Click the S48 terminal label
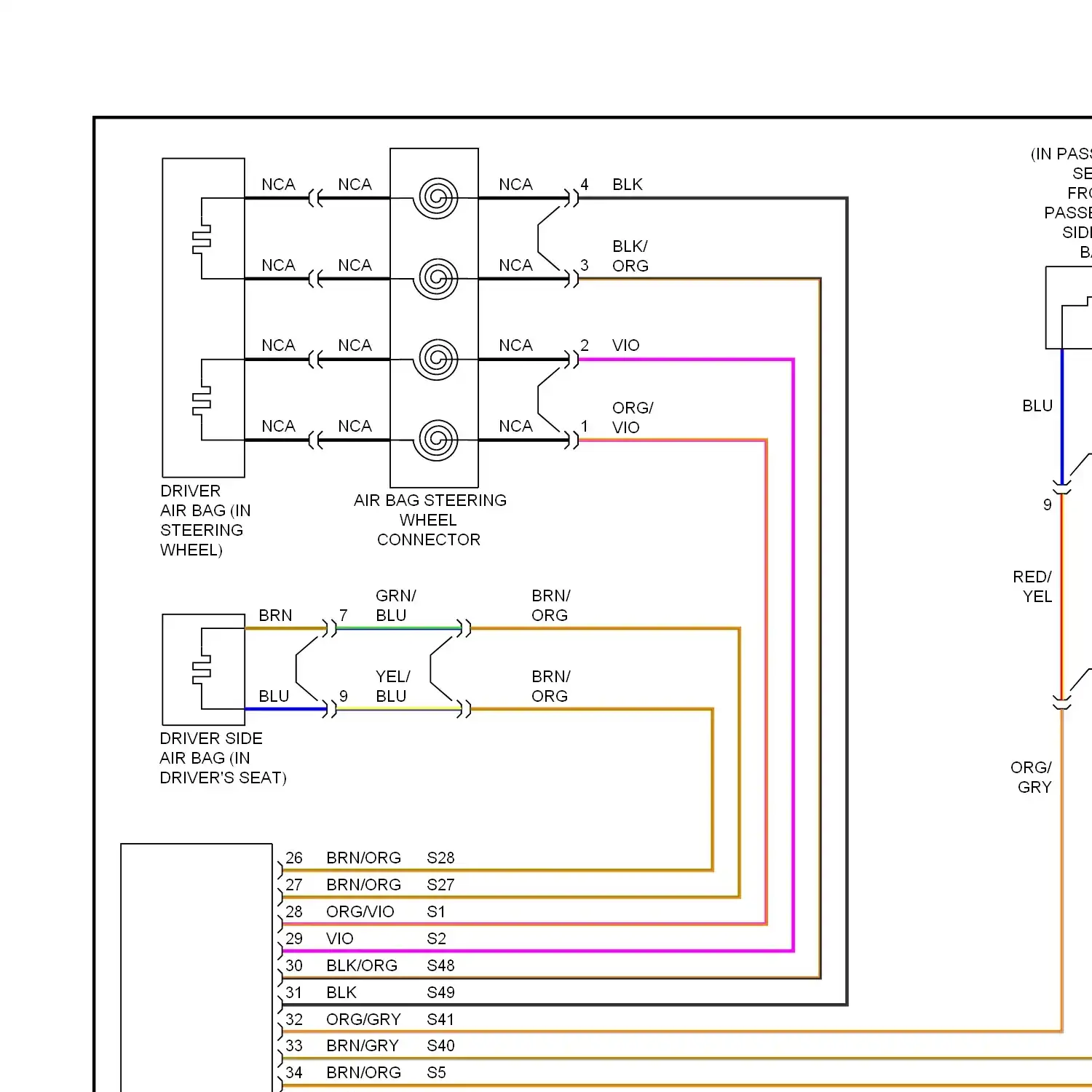 coord(440,965)
